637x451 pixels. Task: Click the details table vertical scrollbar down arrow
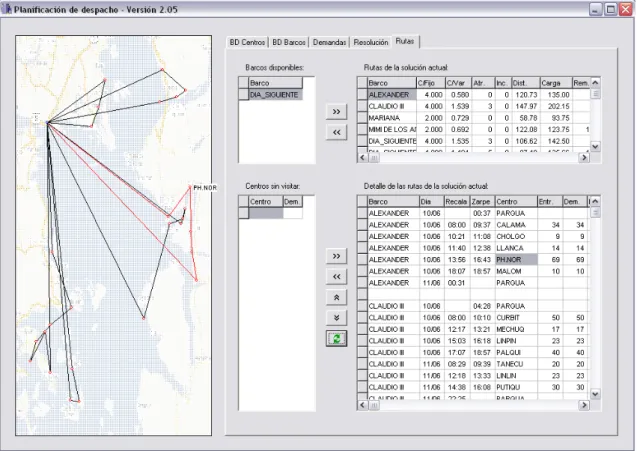coord(595,394)
